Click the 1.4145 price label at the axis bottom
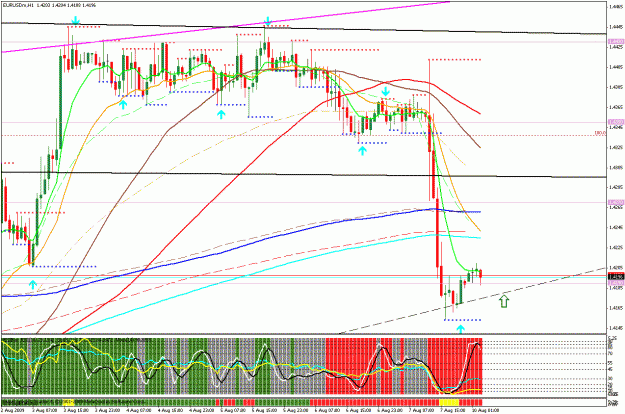This screenshot has width=625, height=414. click(615, 328)
